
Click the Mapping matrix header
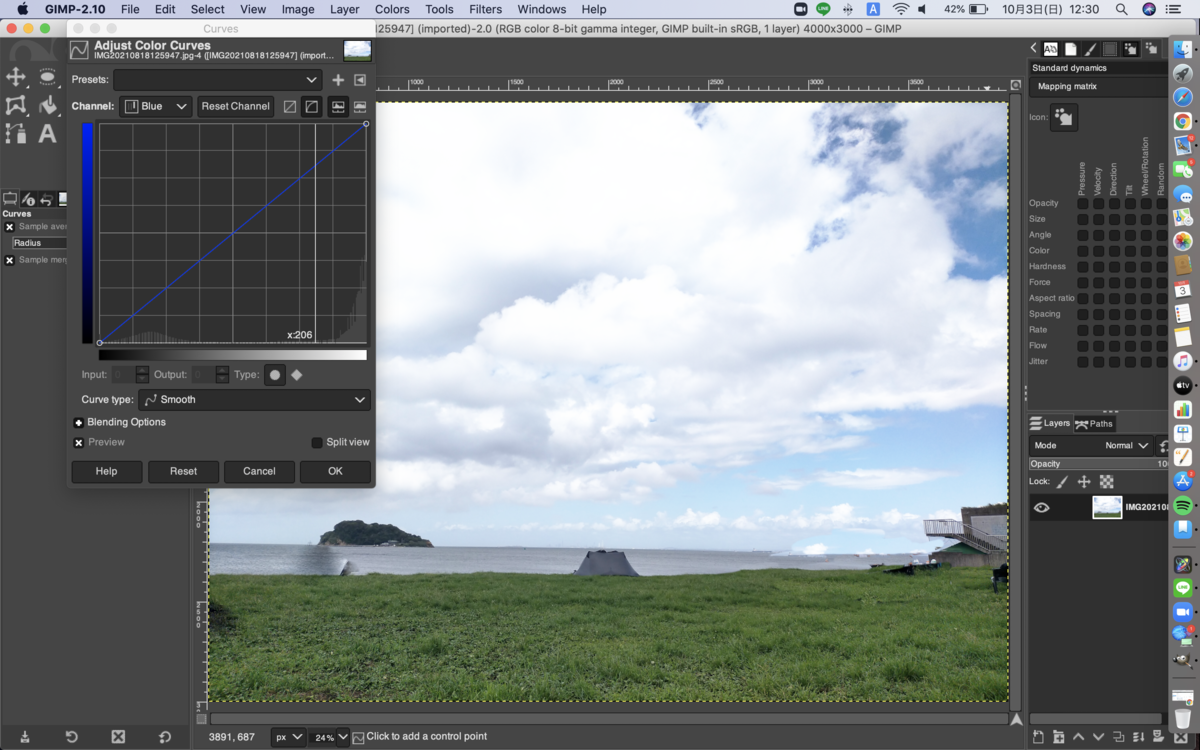tap(1098, 86)
